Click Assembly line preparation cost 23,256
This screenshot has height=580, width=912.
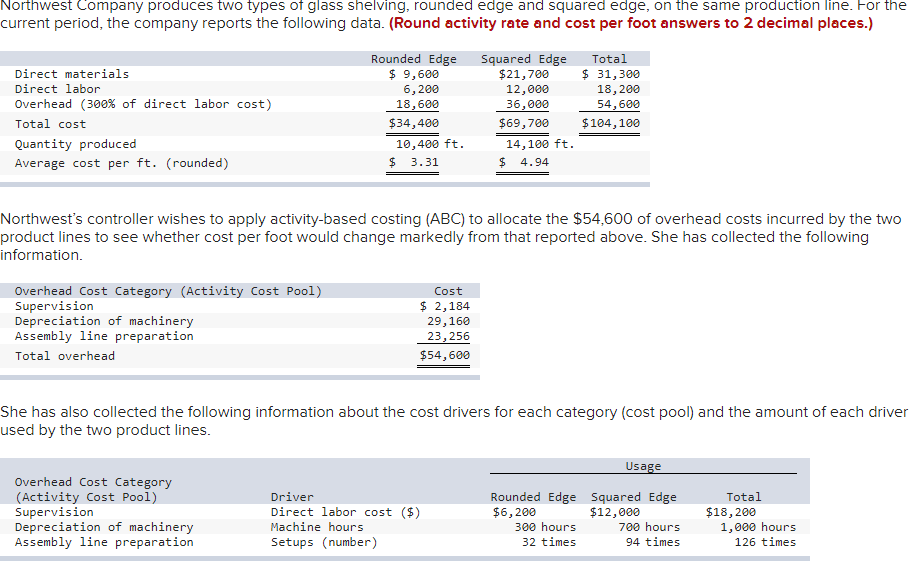(448, 336)
